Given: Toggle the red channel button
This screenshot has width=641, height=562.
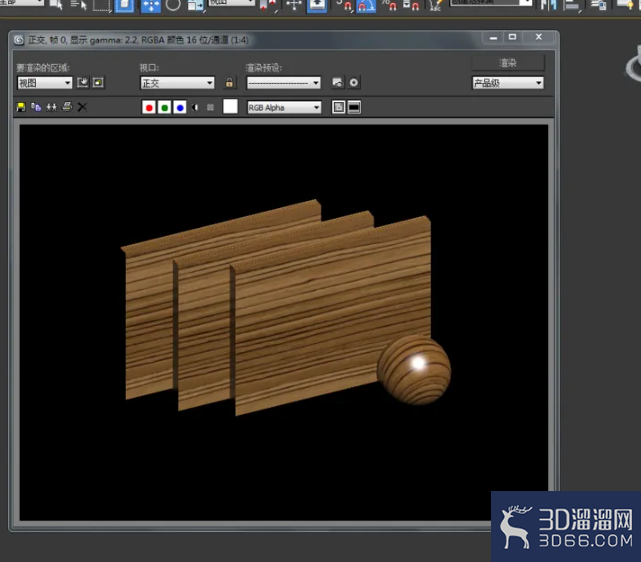Looking at the screenshot, I should click(149, 107).
